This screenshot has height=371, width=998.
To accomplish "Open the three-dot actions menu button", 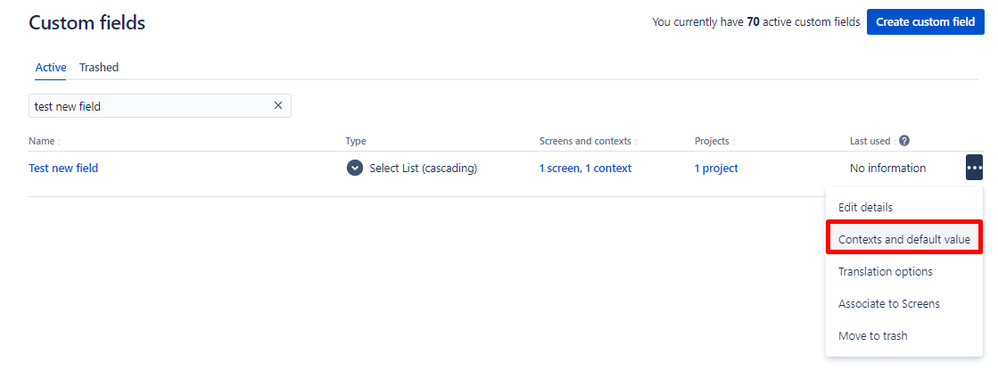I will [974, 167].
